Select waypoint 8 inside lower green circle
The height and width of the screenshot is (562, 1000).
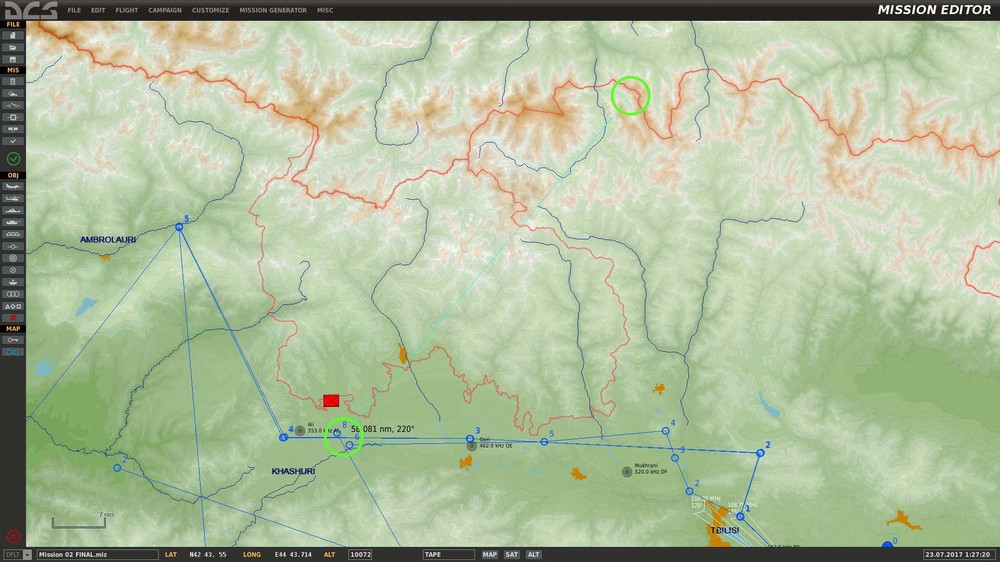coord(337,433)
